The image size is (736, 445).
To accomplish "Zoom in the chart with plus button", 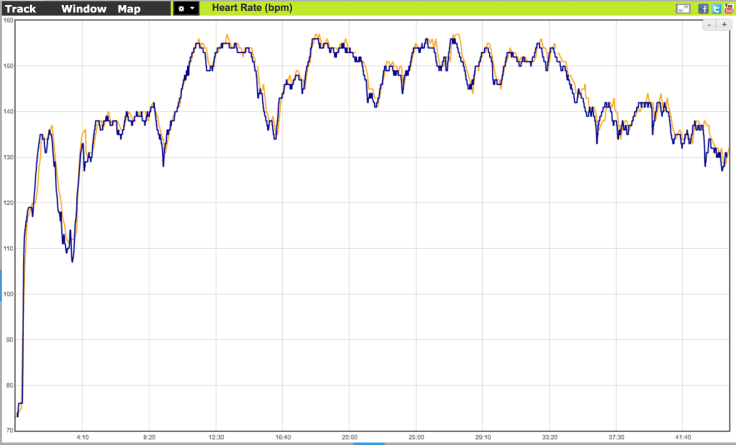I will point(723,24).
